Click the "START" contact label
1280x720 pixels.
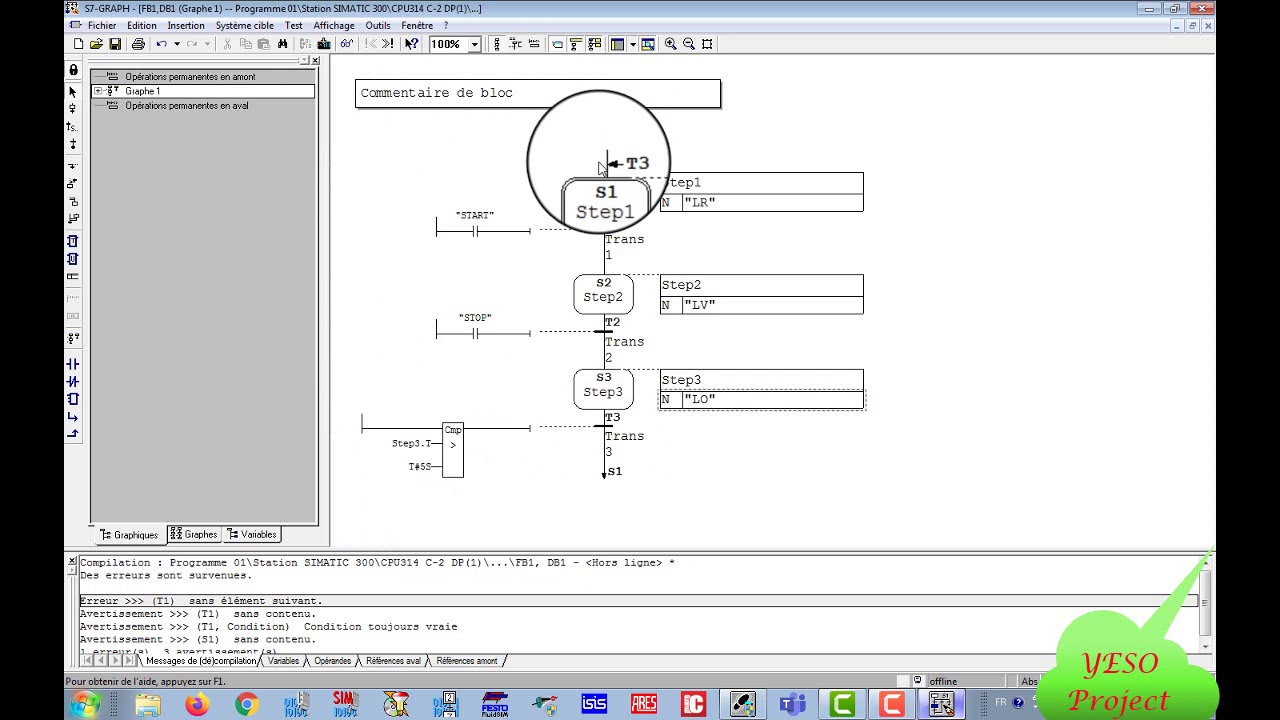475,216
